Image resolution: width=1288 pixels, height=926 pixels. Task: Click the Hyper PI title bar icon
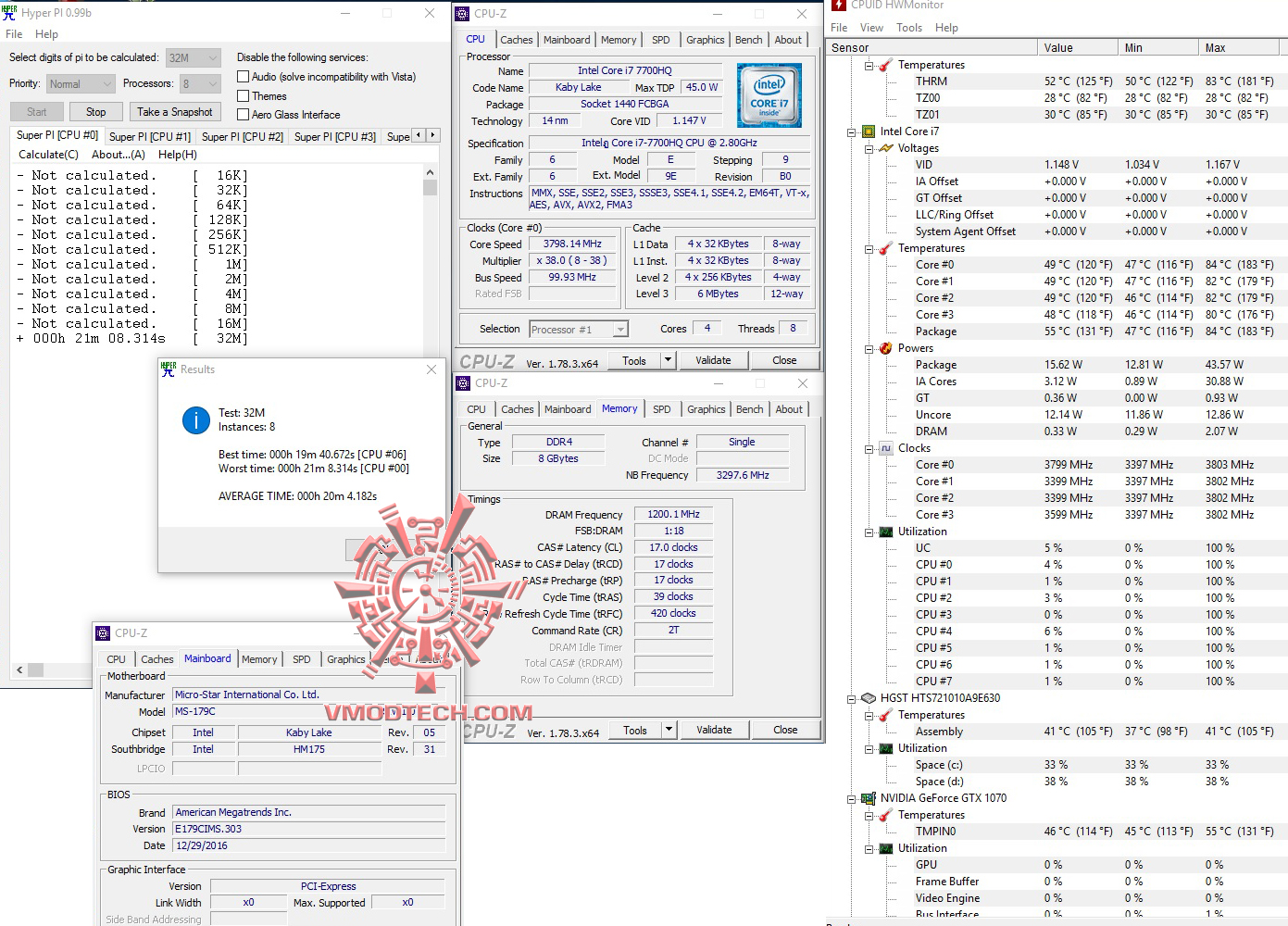[x=10, y=13]
